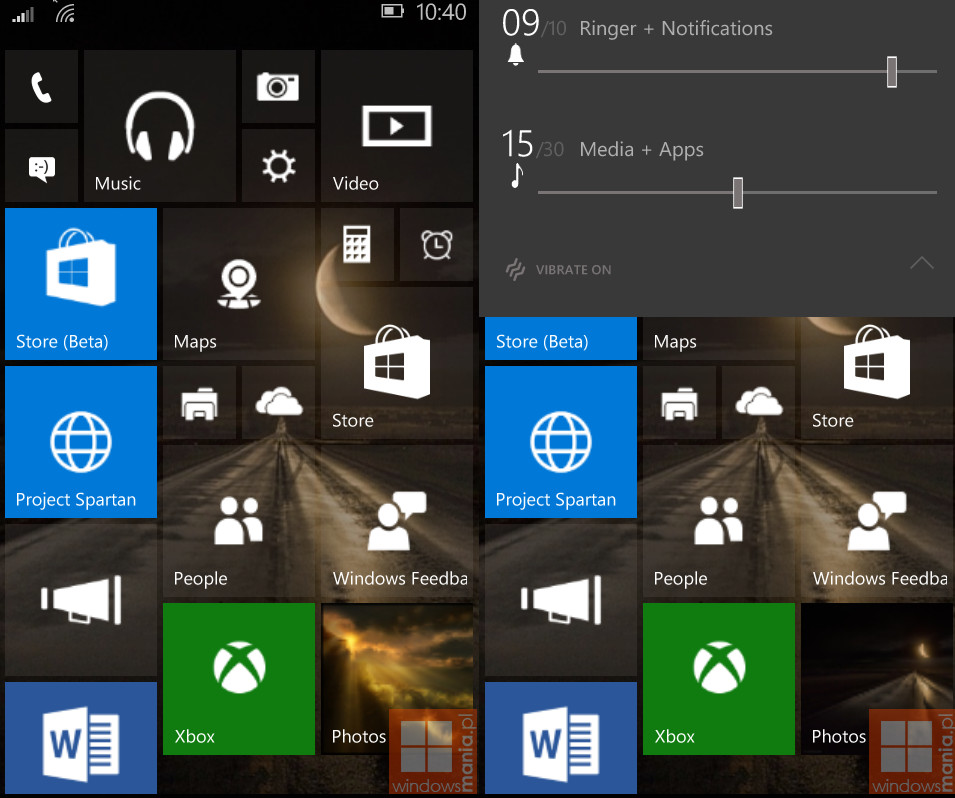Open the Messaging tile in left screen
The image size is (955, 798).
[41, 166]
